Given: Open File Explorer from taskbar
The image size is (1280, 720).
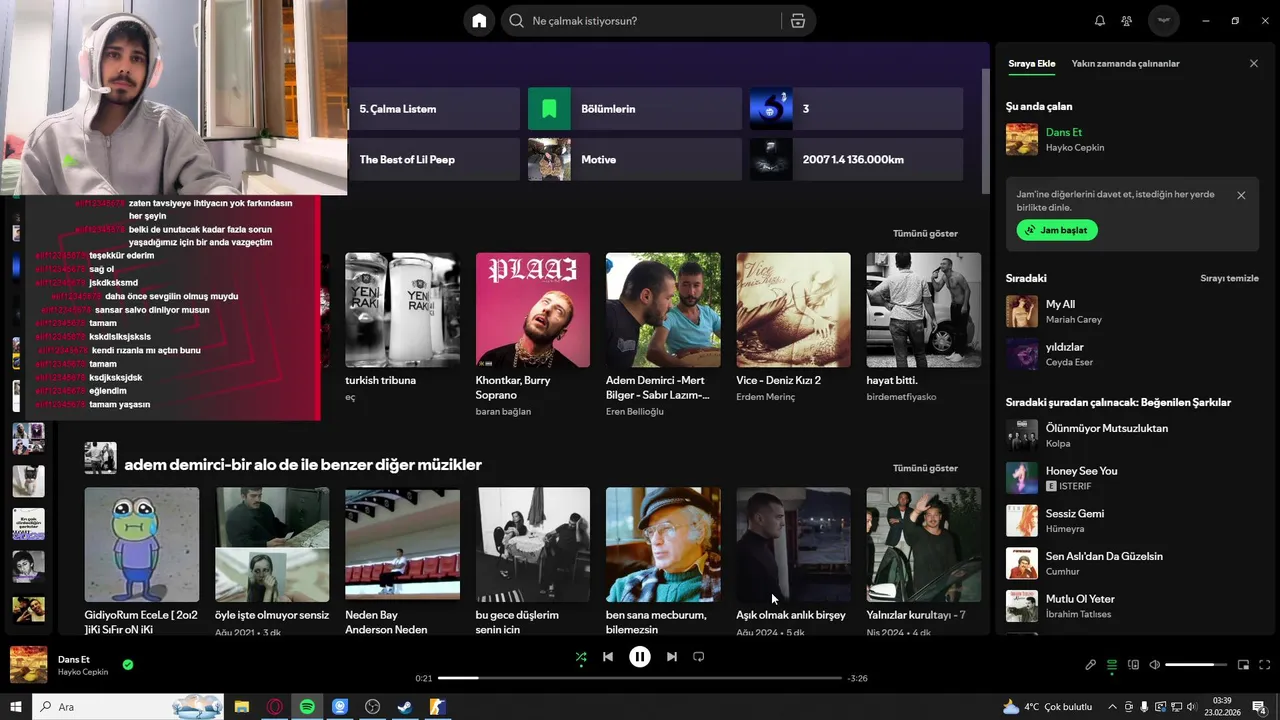Looking at the screenshot, I should (242, 707).
